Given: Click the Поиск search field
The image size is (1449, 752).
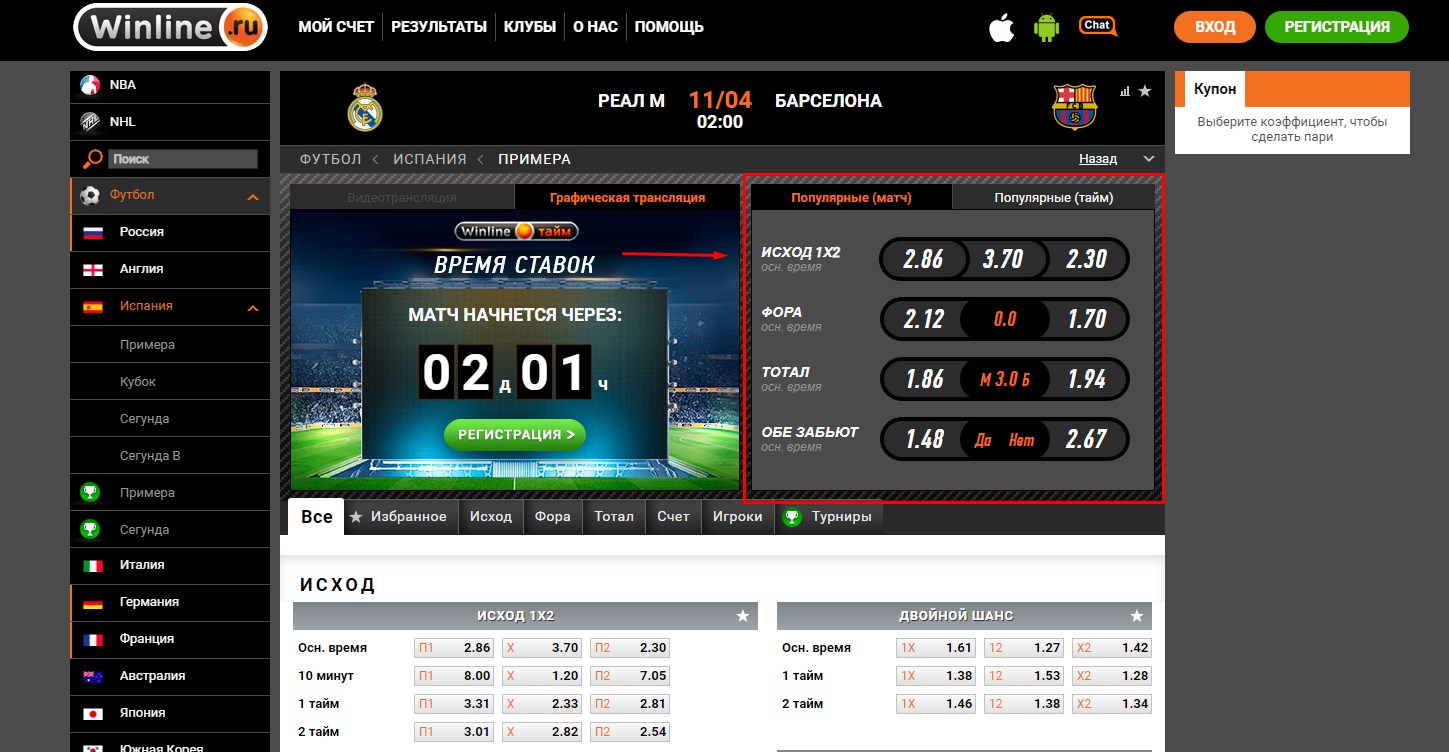Looking at the screenshot, I should tap(182, 159).
